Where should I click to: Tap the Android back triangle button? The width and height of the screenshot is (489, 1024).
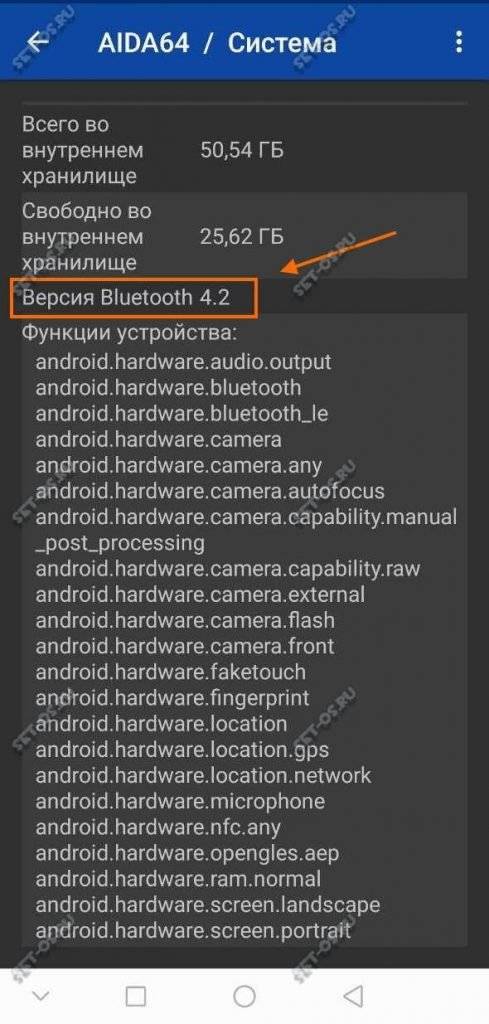tap(353, 996)
